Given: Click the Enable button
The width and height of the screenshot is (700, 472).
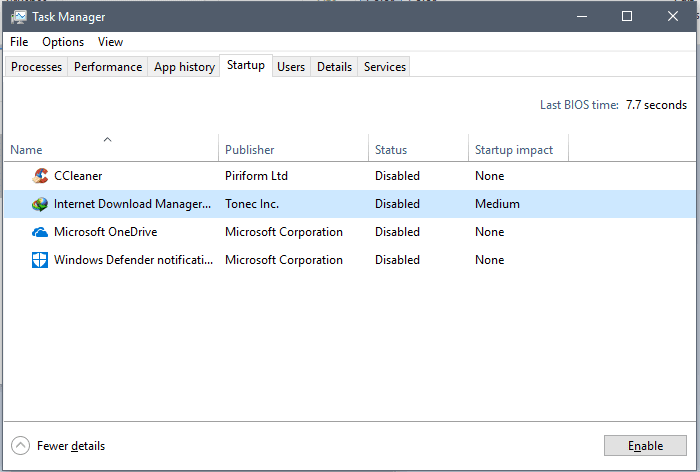Looking at the screenshot, I should click(x=645, y=446).
